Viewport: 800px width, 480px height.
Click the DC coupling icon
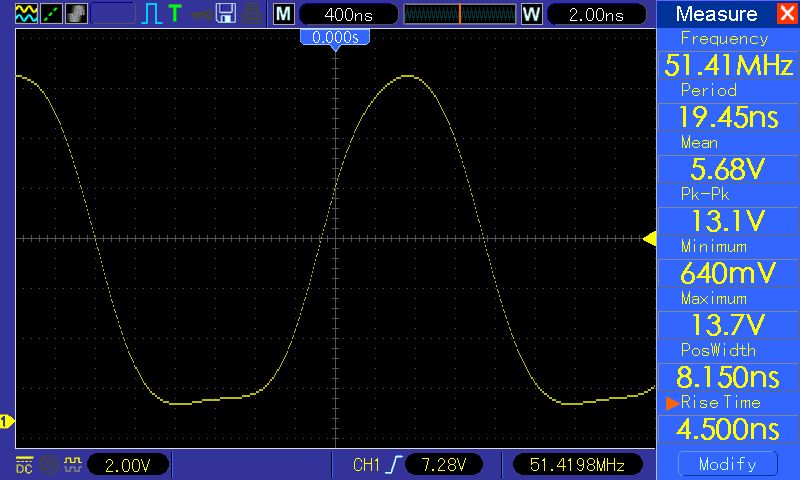coord(24,465)
